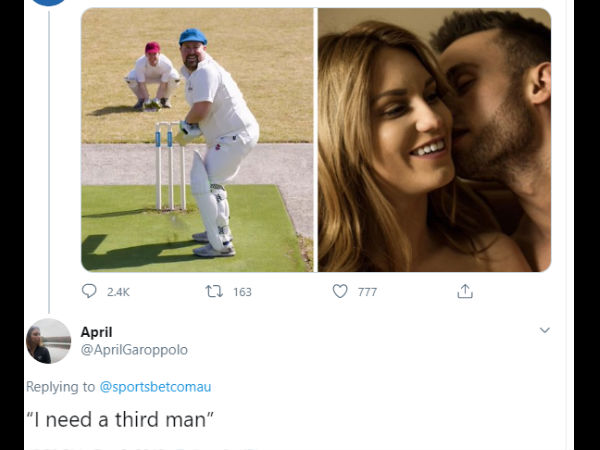Open the @AprilGaroppolo handle
The height and width of the screenshot is (450, 600).
[134, 350]
